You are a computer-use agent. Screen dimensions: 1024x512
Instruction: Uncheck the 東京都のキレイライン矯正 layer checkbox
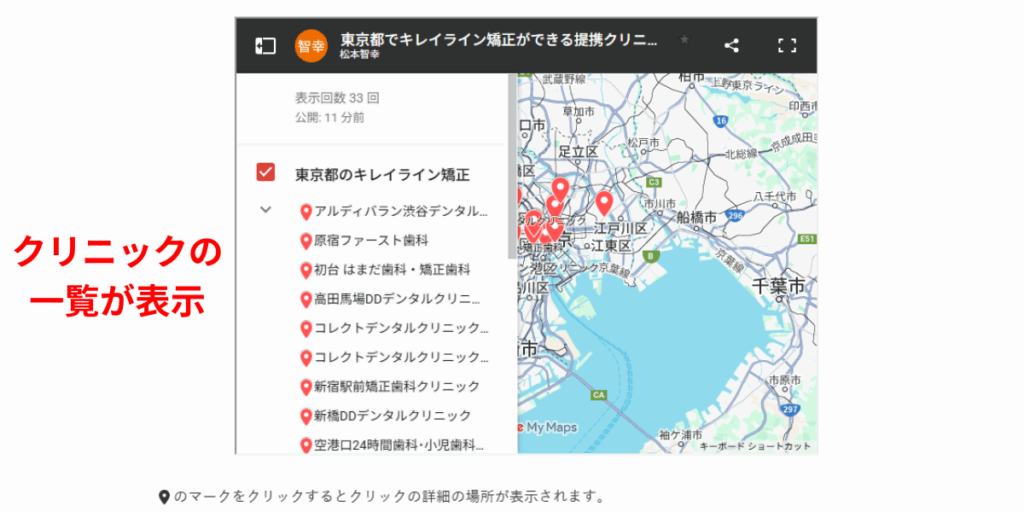(266, 172)
